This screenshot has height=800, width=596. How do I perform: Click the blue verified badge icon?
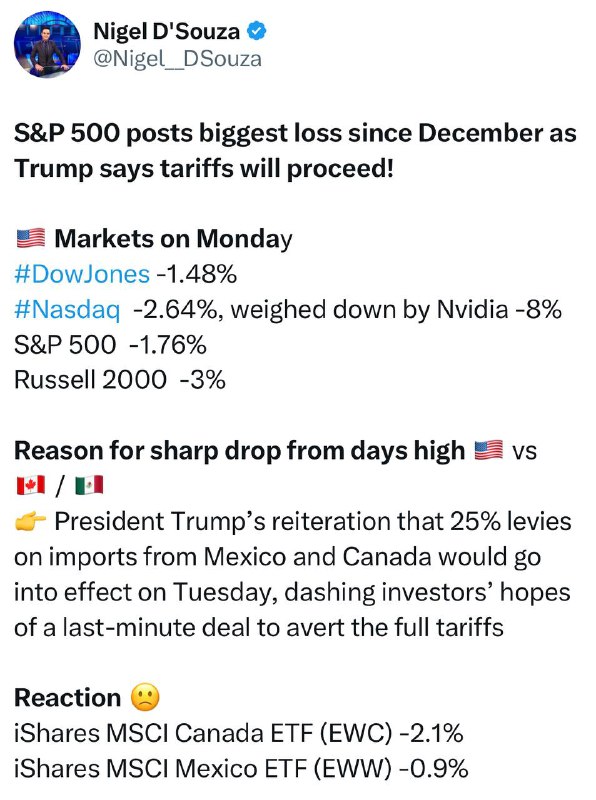point(257,32)
